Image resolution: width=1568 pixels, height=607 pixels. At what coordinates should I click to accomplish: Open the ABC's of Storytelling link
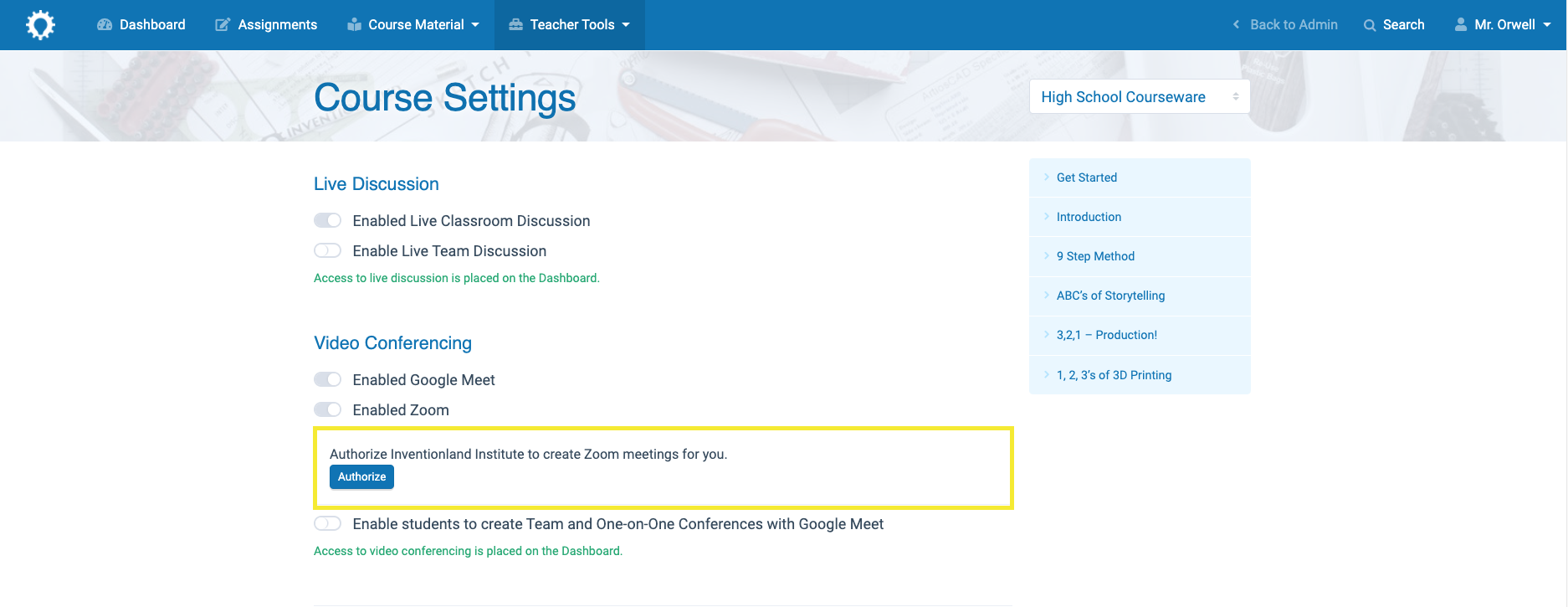pyautogui.click(x=1110, y=296)
